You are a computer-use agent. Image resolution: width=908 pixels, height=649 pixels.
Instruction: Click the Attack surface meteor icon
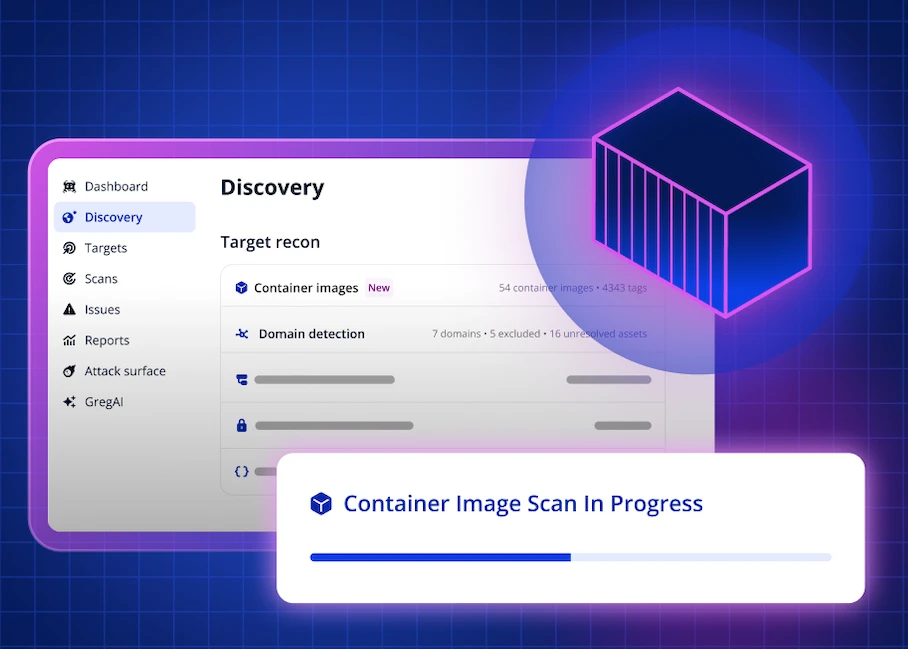(70, 371)
